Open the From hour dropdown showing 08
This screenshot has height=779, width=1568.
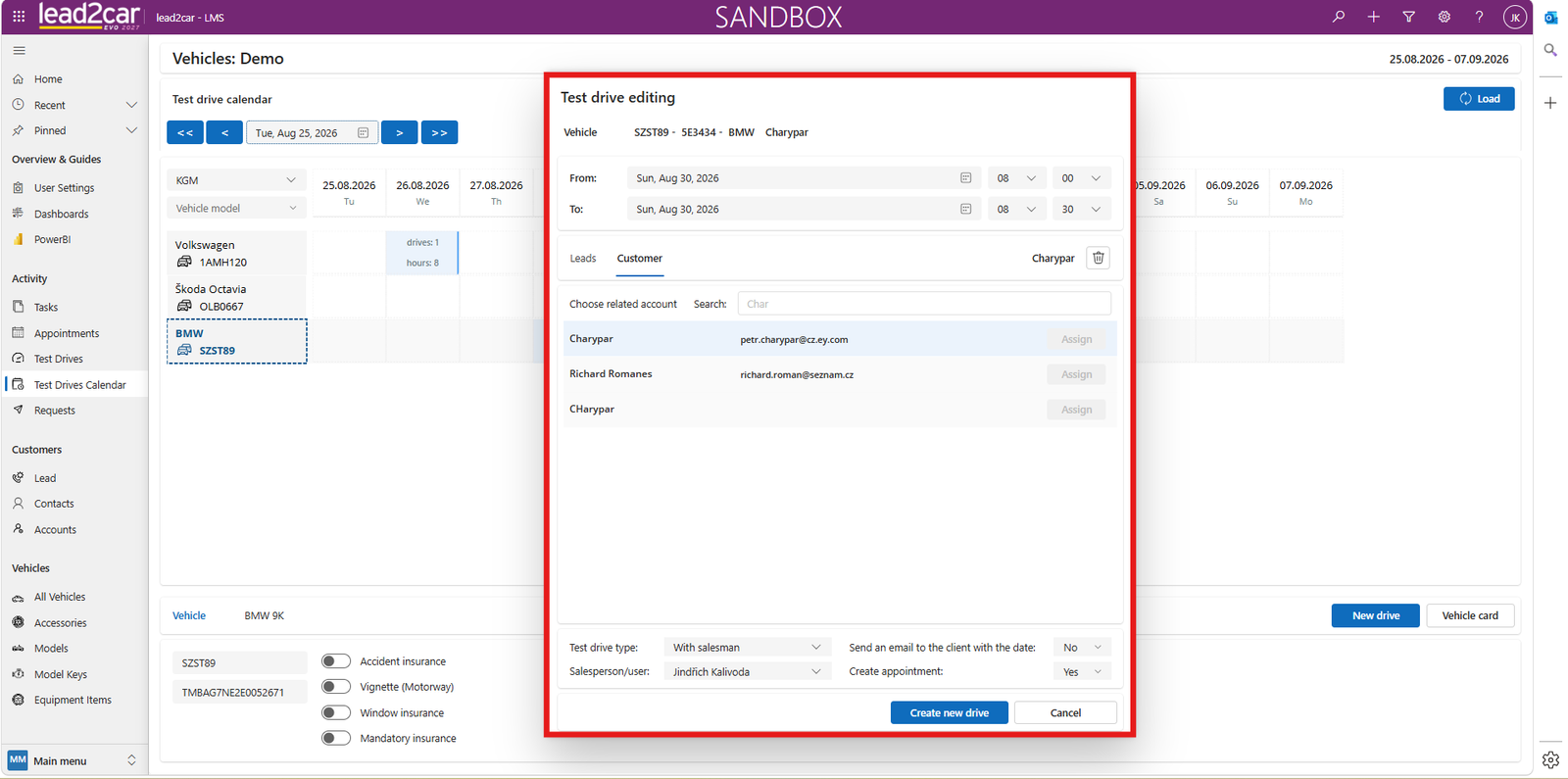[1016, 178]
